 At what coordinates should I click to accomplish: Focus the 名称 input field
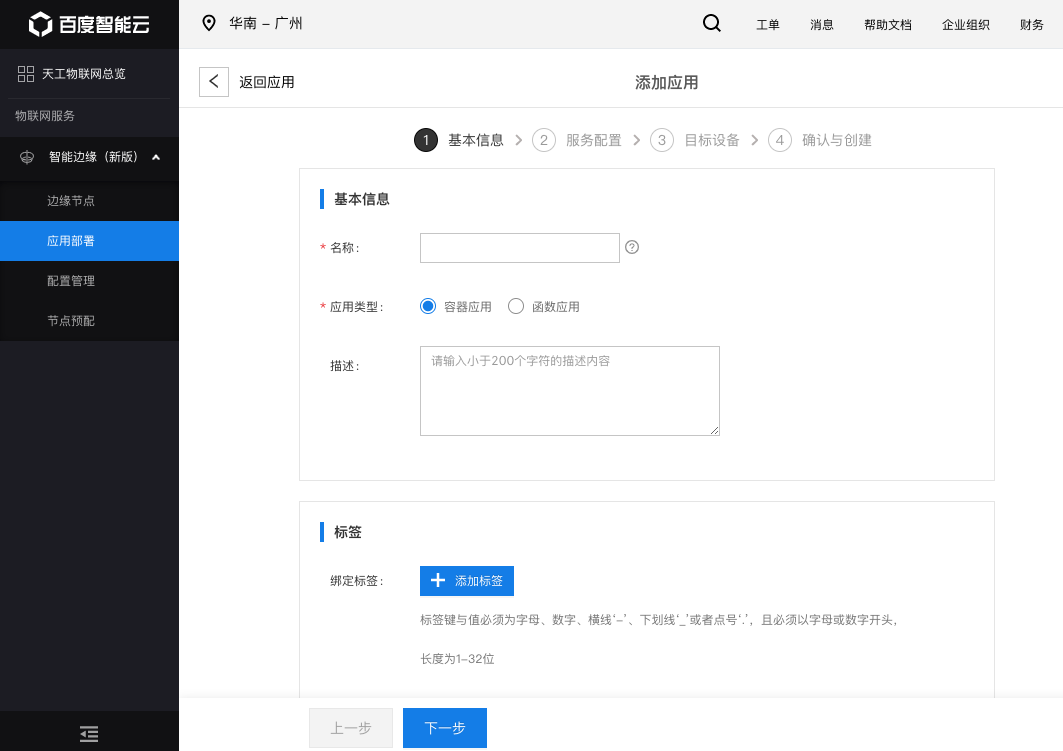(x=519, y=248)
